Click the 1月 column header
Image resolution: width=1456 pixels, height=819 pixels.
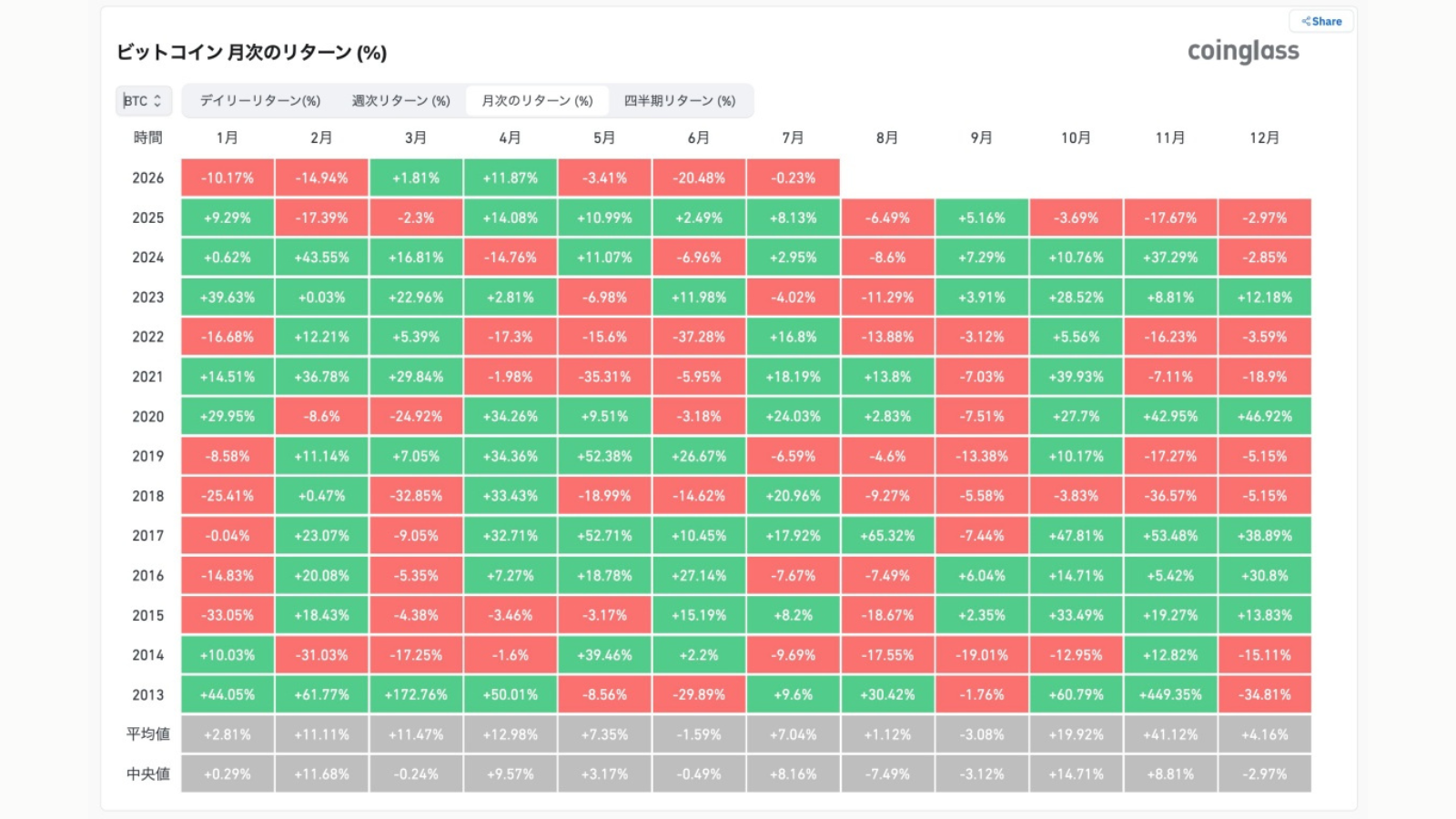coord(227,137)
